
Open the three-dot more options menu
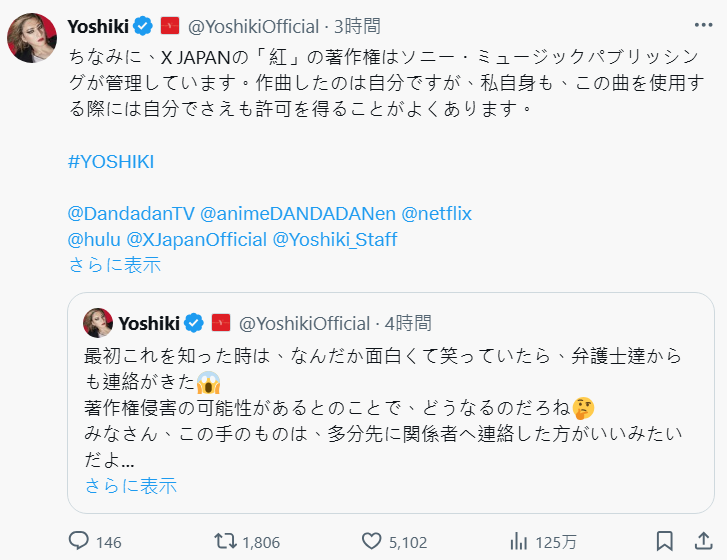tap(702, 26)
